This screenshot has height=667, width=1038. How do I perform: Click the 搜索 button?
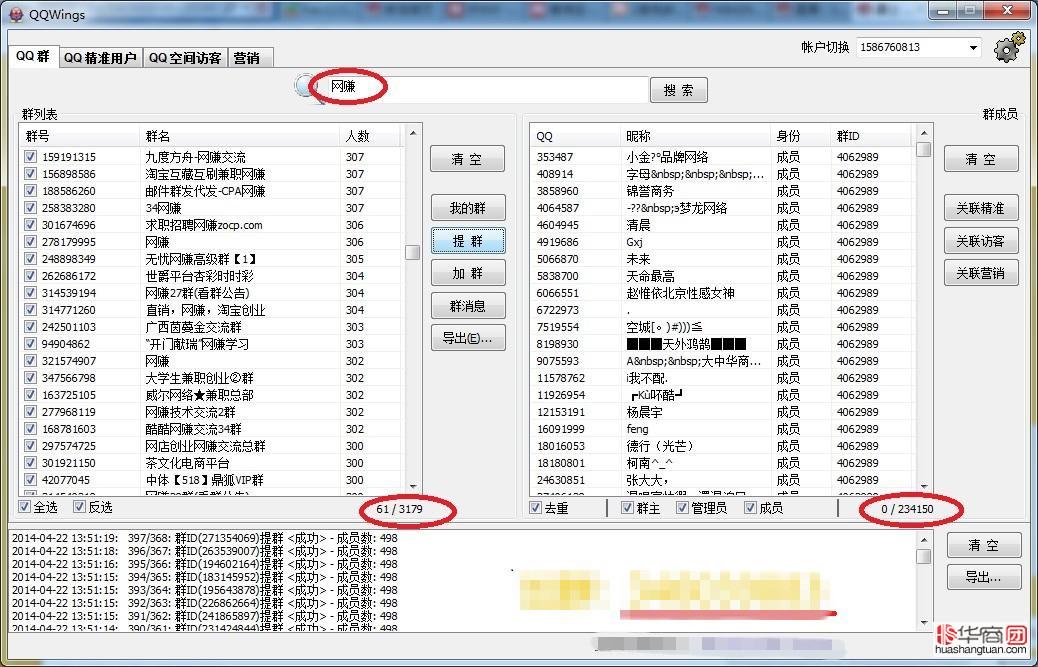(679, 90)
